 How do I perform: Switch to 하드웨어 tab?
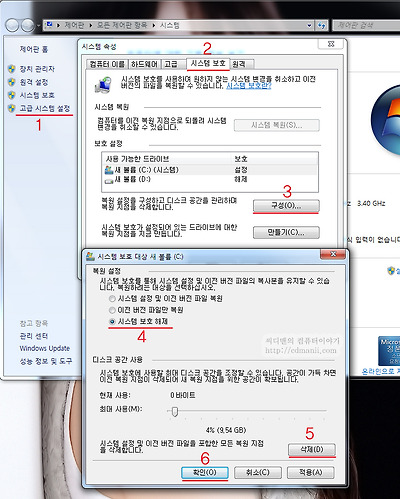click(144, 64)
